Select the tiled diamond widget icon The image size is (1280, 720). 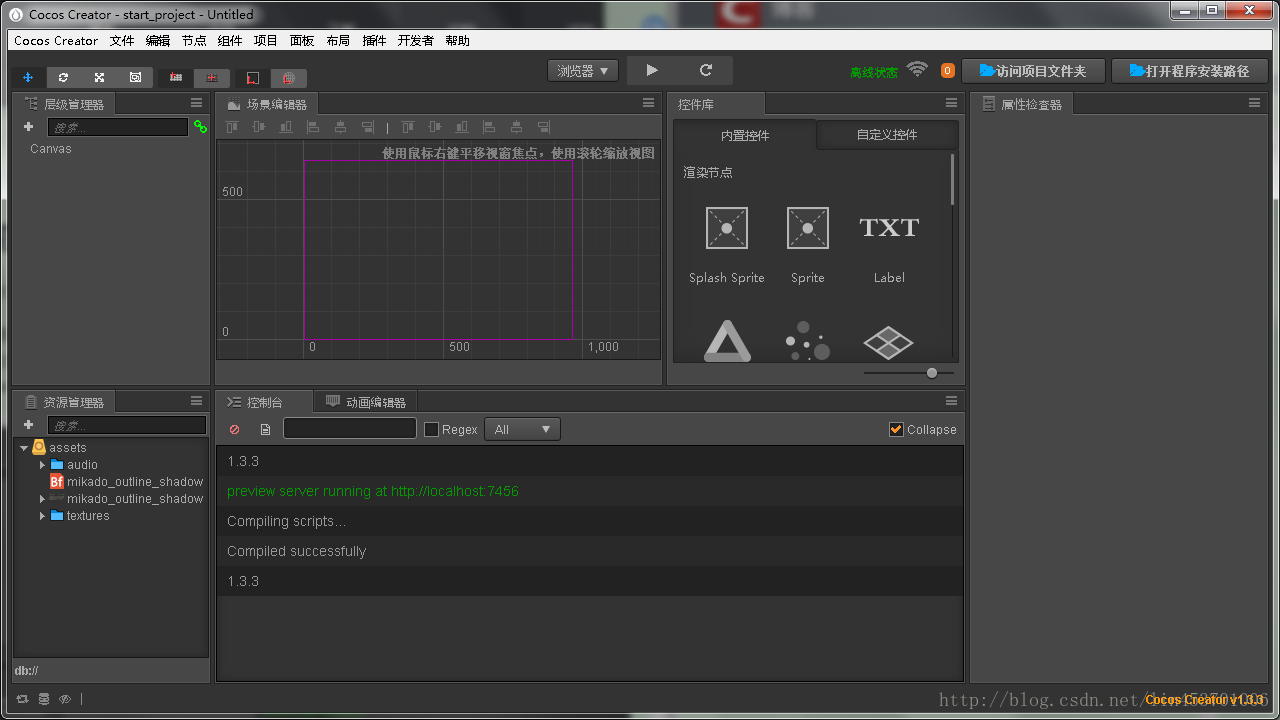coord(888,341)
